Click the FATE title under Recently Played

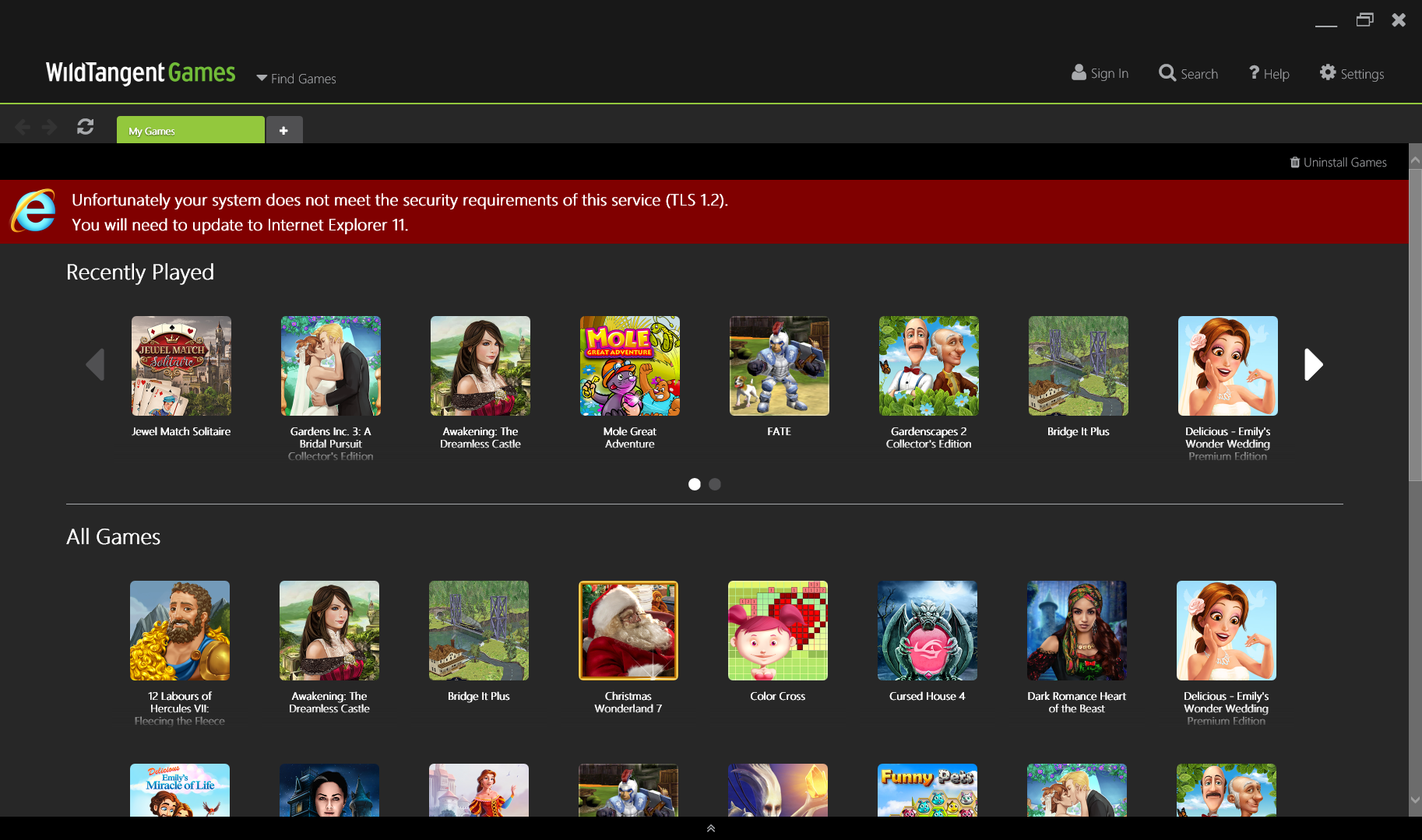tap(780, 431)
